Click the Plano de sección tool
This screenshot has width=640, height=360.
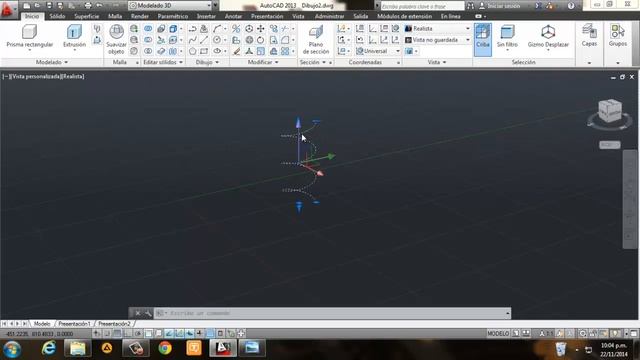pos(316,40)
